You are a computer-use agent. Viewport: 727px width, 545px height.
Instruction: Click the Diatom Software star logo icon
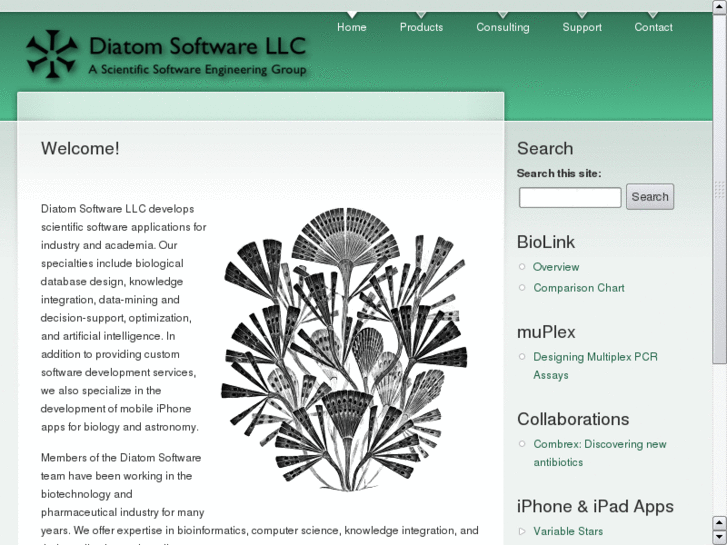click(52, 53)
